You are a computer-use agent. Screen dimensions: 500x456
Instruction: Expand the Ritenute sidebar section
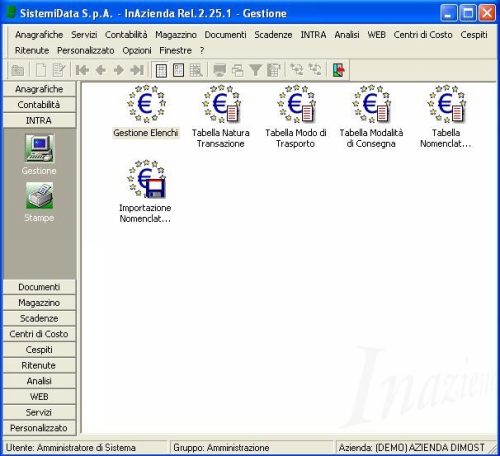point(39,365)
